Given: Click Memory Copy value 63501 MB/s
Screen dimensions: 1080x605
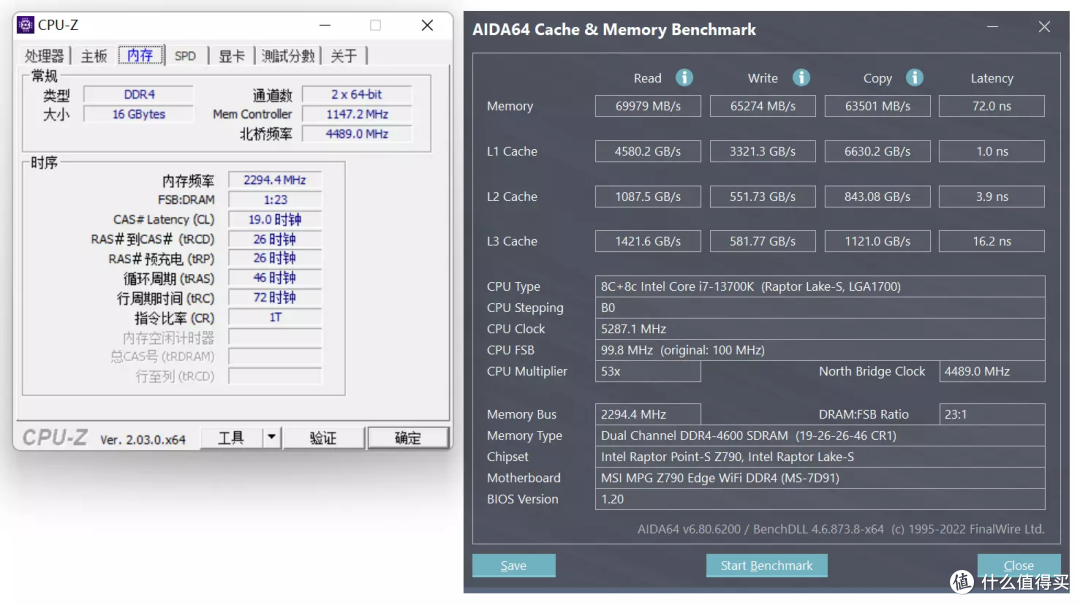Looking at the screenshot, I should pyautogui.click(x=878, y=106).
